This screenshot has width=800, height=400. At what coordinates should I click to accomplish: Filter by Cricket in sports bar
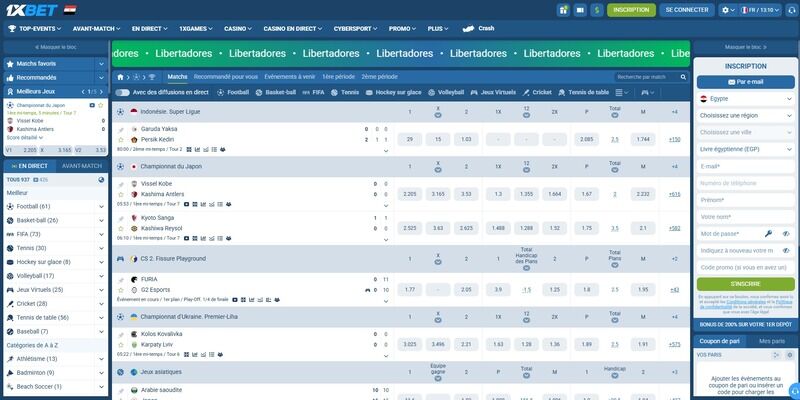click(x=537, y=92)
